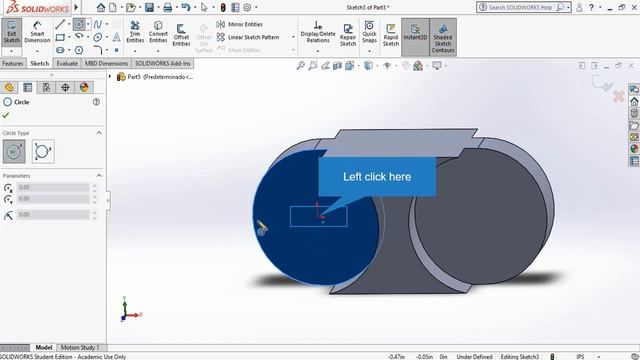Select the Sketch Fillet tool
Image resolution: width=640 pixels, height=360 pixels.
pyautogui.click(x=98, y=50)
